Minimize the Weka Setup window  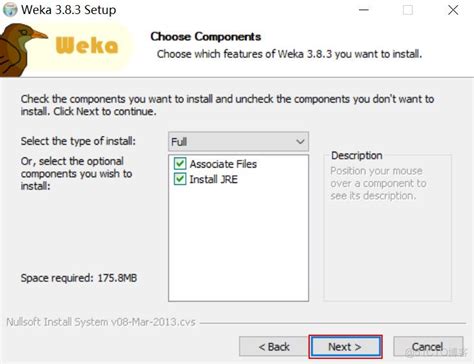364,10
